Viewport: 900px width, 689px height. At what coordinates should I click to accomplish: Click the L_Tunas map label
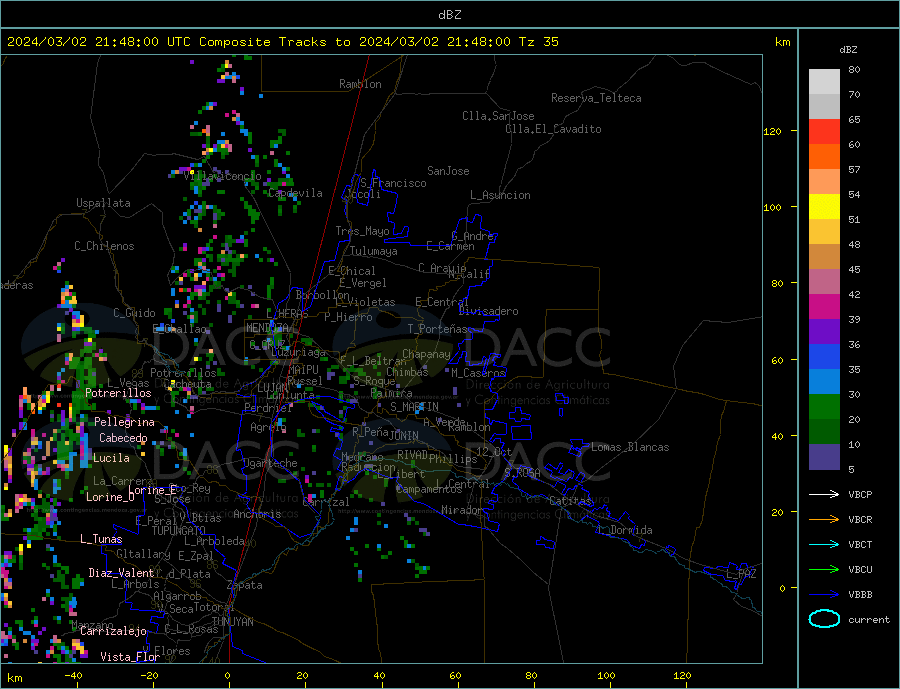coord(101,539)
